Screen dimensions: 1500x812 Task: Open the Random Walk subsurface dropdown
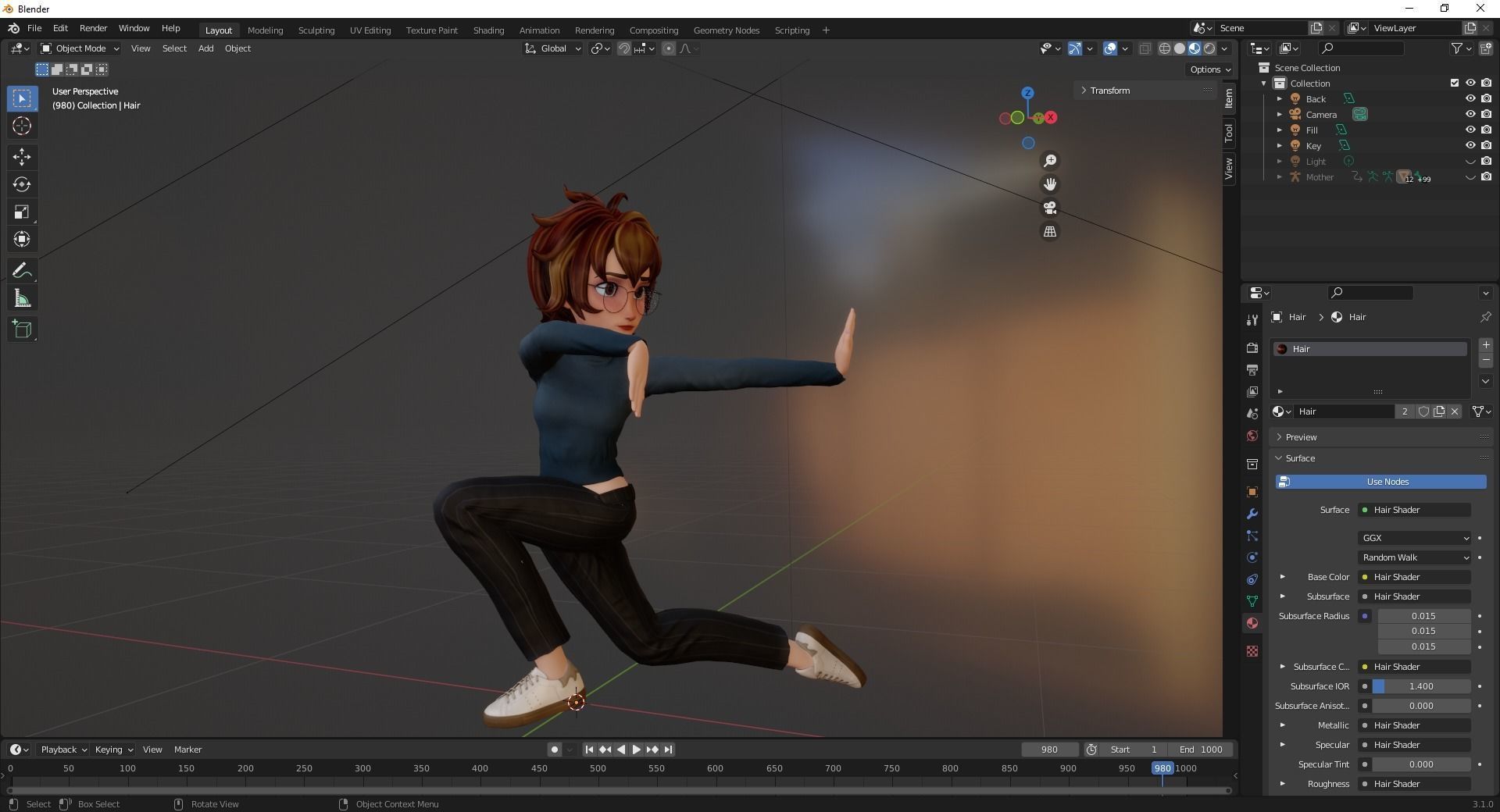pyautogui.click(x=1414, y=557)
